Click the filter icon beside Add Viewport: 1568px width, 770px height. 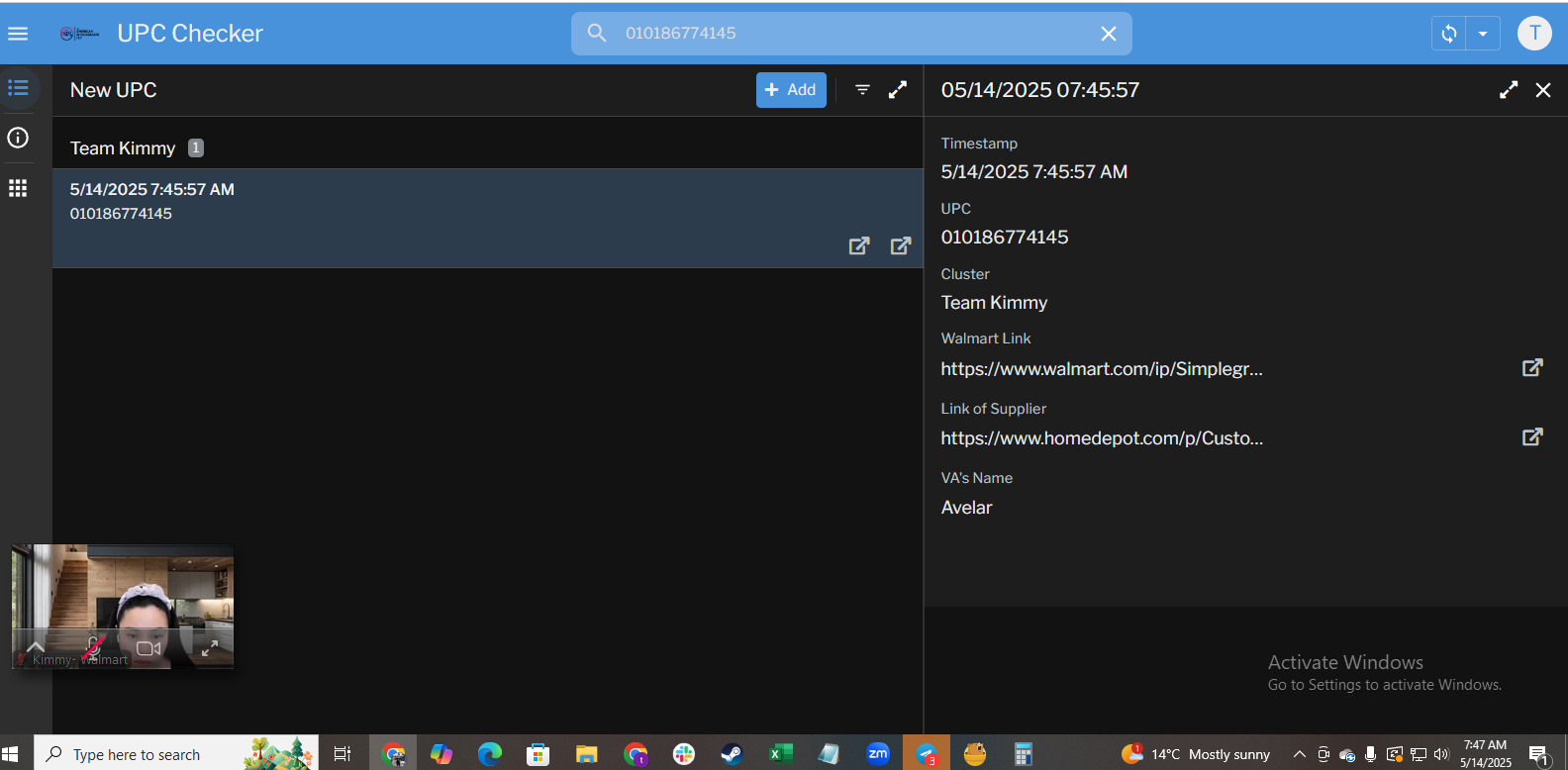point(862,90)
